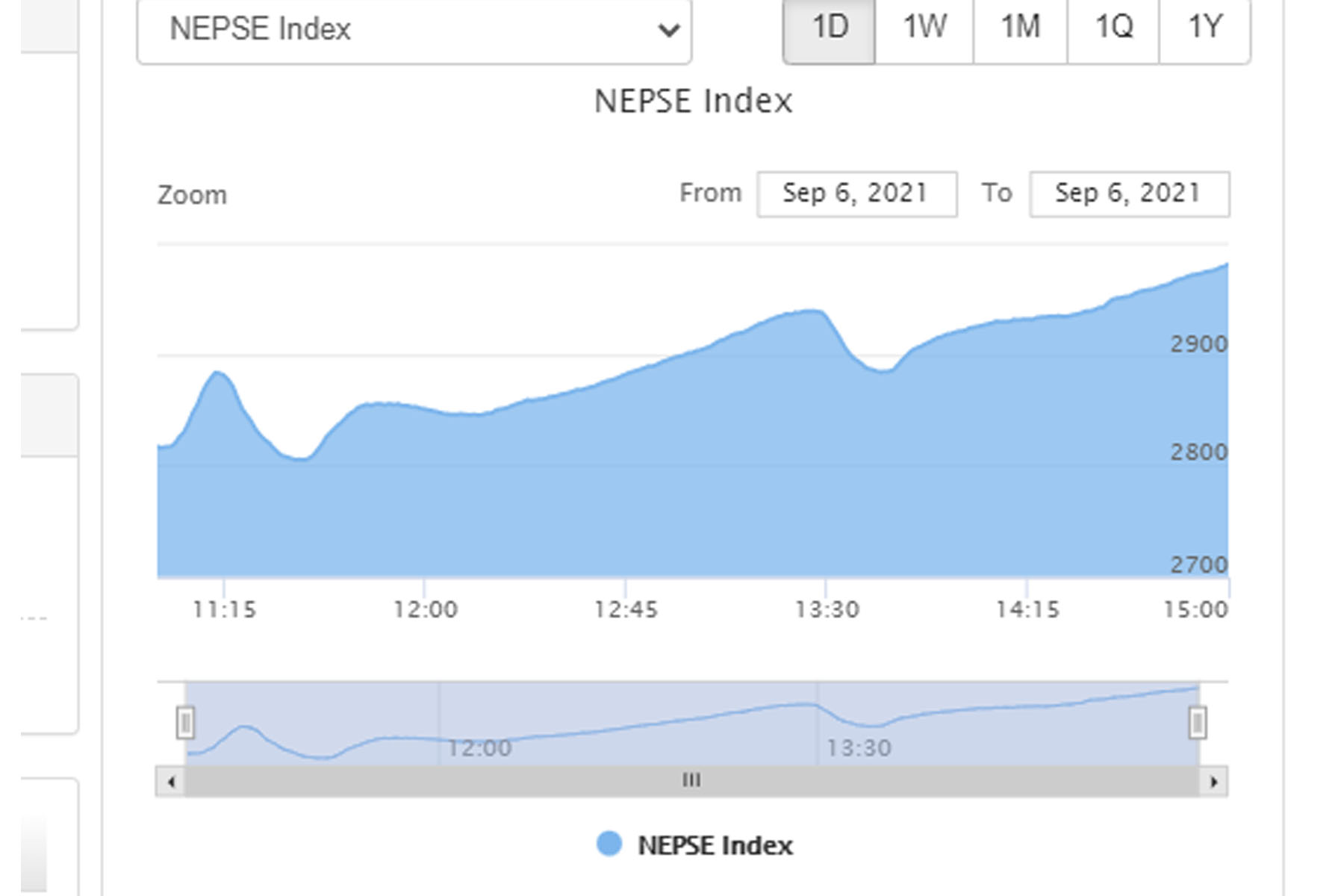The height and width of the screenshot is (896, 1344).
Task: Select the 1D time range tab
Action: pyautogui.click(x=830, y=28)
